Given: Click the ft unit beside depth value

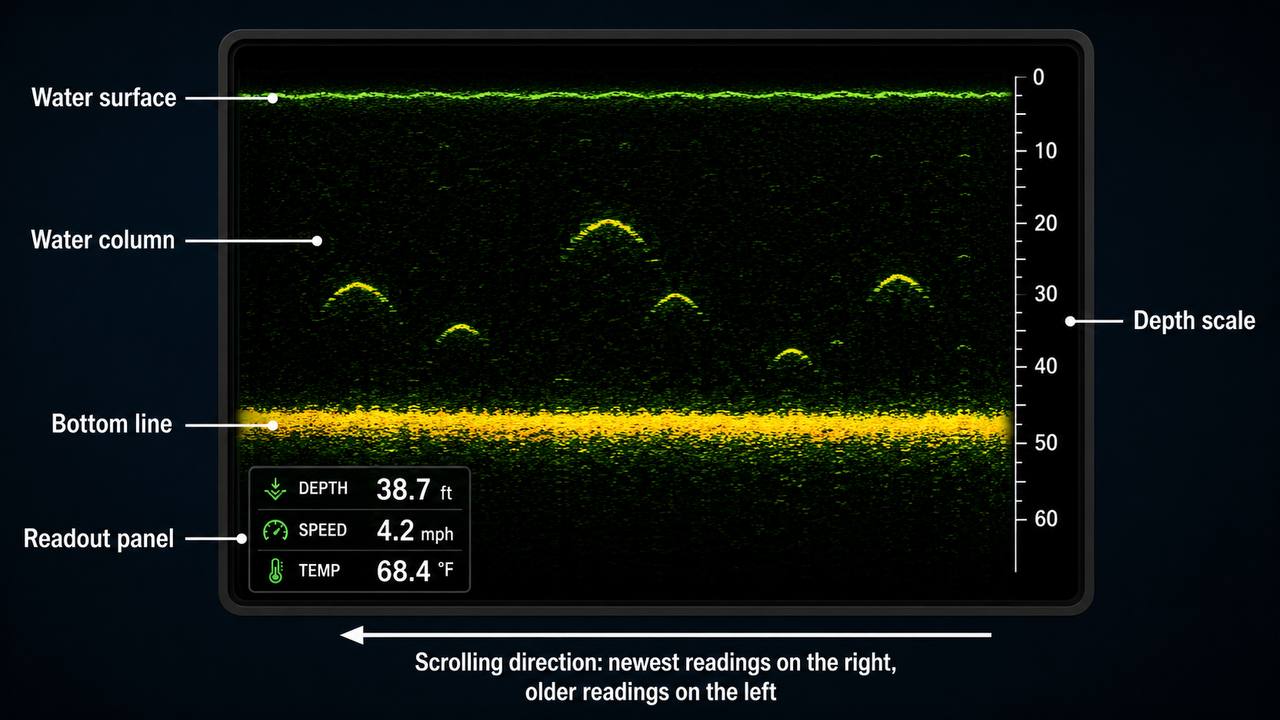Looking at the screenshot, I should [446, 493].
